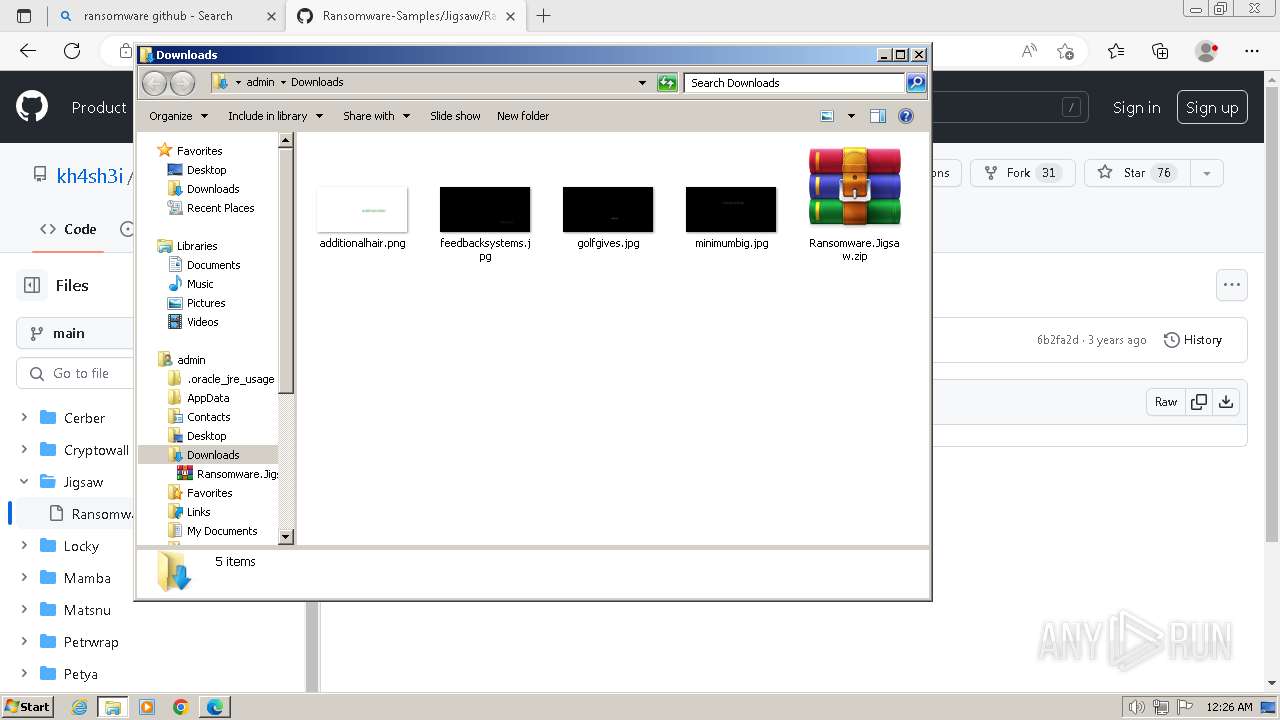Click navigation pane scroll down arrow

285,537
